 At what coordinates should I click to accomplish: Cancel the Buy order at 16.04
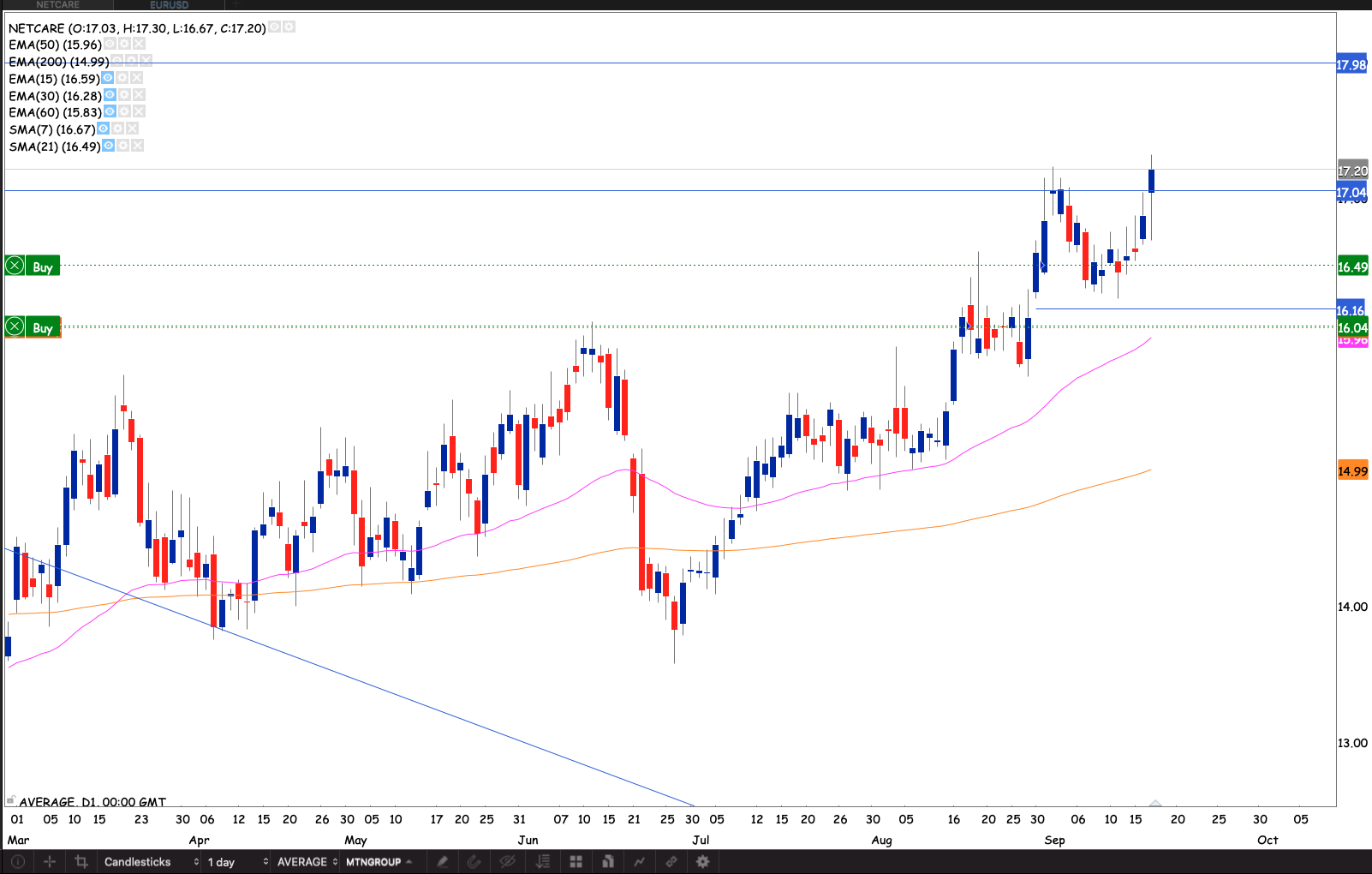point(15,327)
